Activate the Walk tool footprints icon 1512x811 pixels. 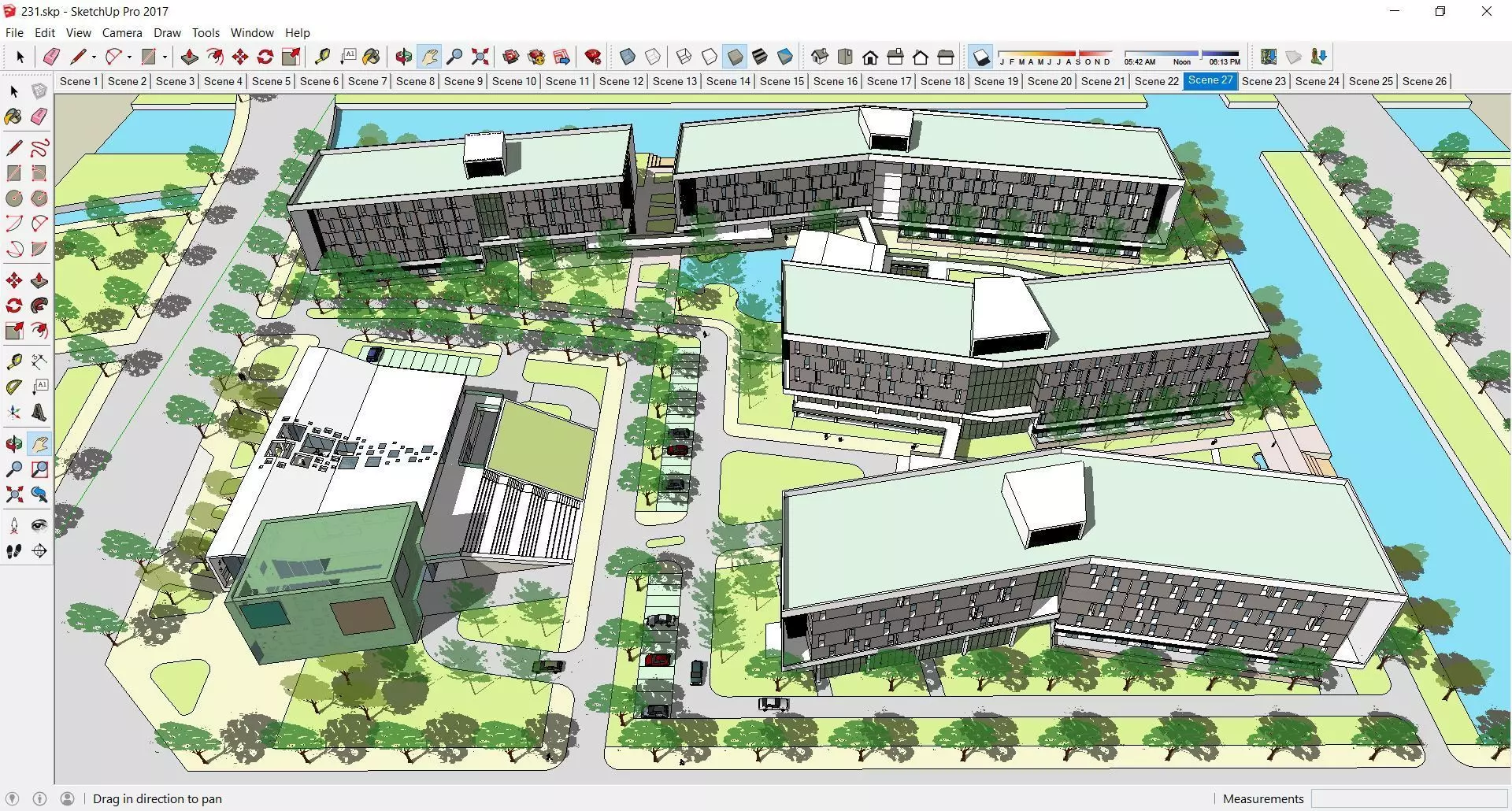pyautogui.click(x=14, y=551)
